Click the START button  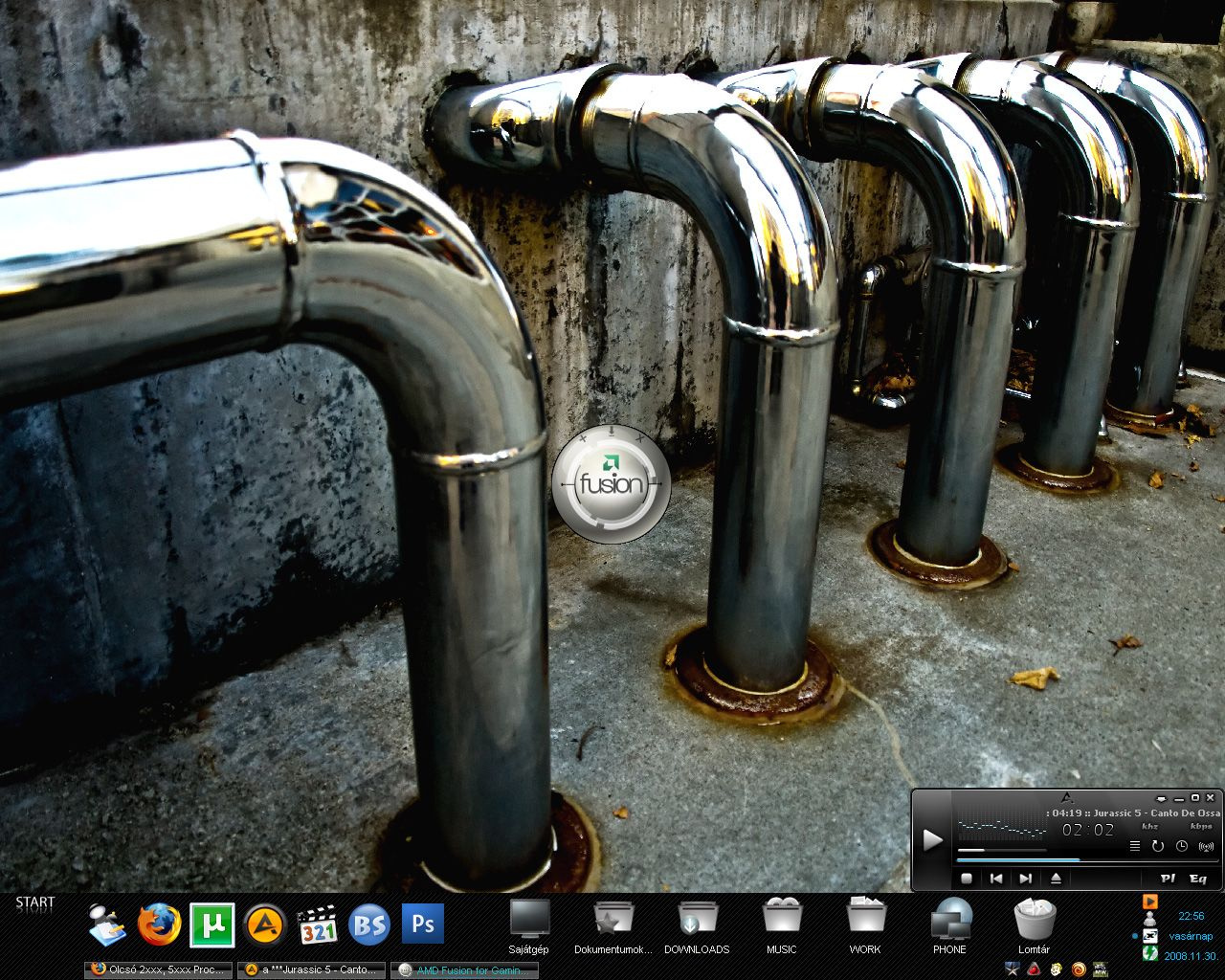point(35,902)
